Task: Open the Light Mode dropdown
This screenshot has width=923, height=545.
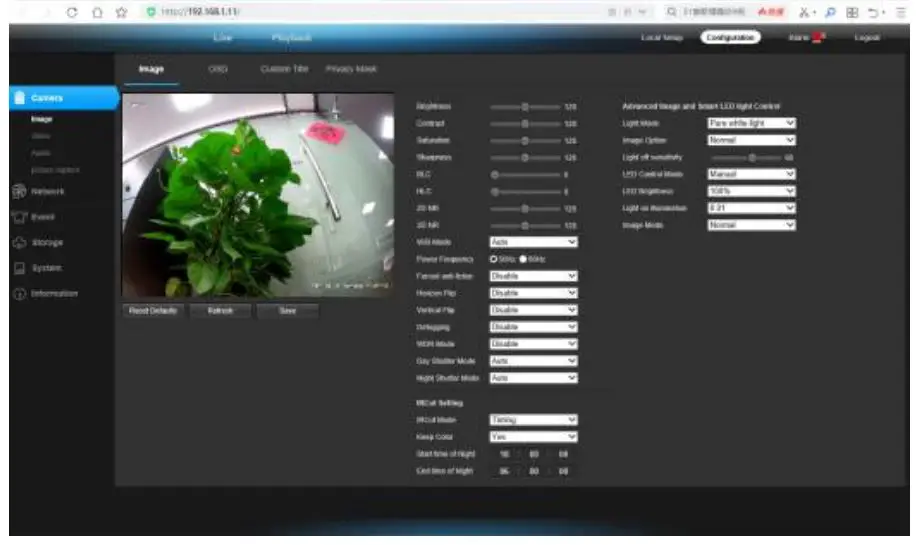Action: point(751,123)
